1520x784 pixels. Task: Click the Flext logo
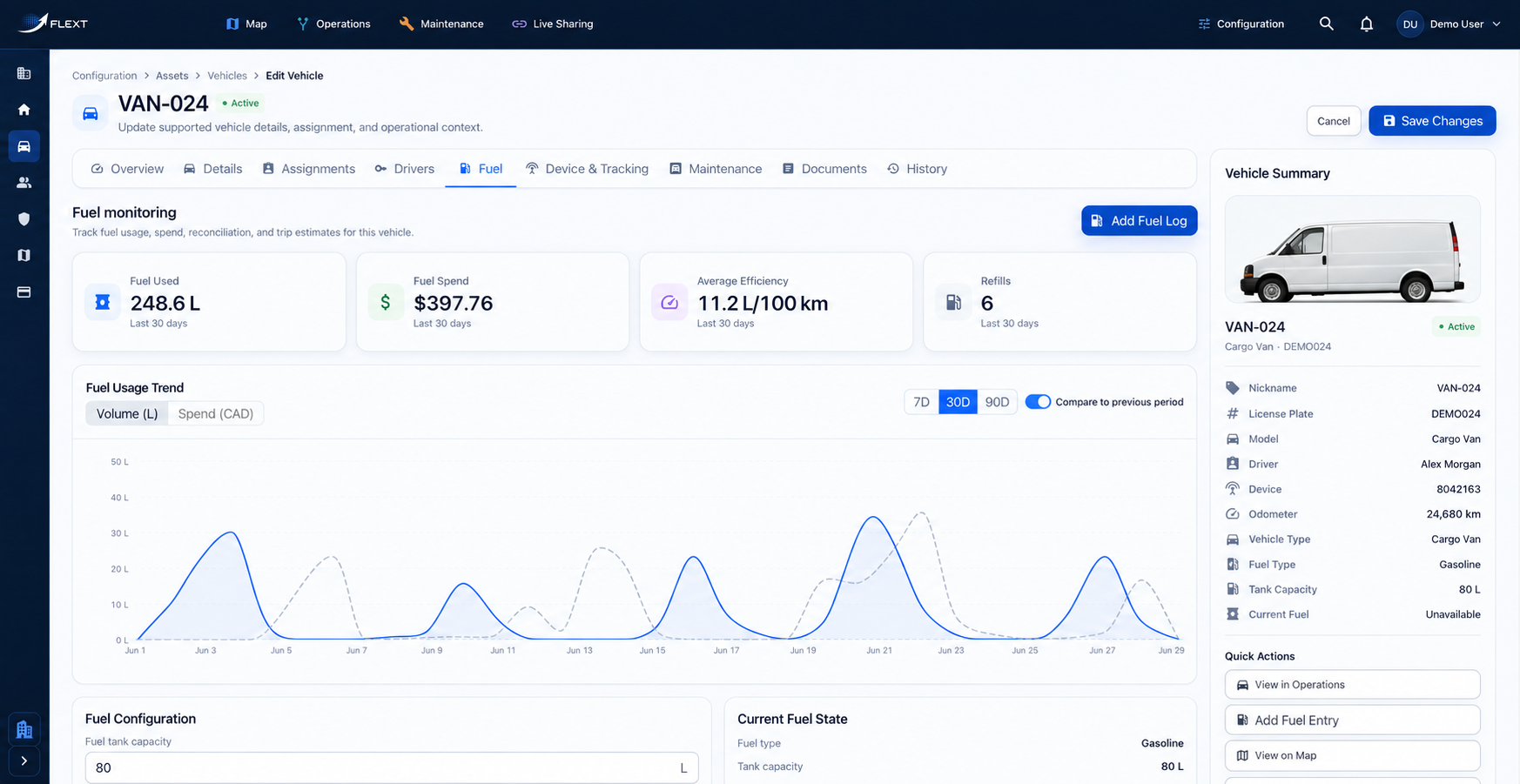(x=53, y=23)
